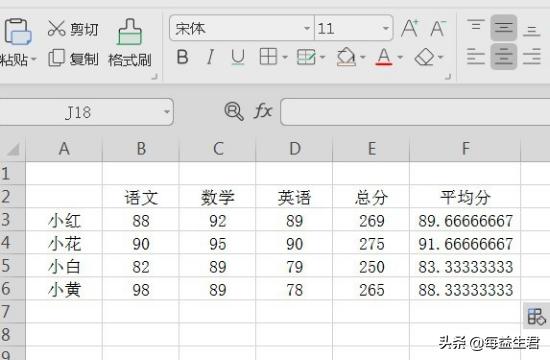Image resolution: width=550 pixels, height=360 pixels.
Task: Open the 宋体 font name dropdown
Action: click(x=307, y=28)
